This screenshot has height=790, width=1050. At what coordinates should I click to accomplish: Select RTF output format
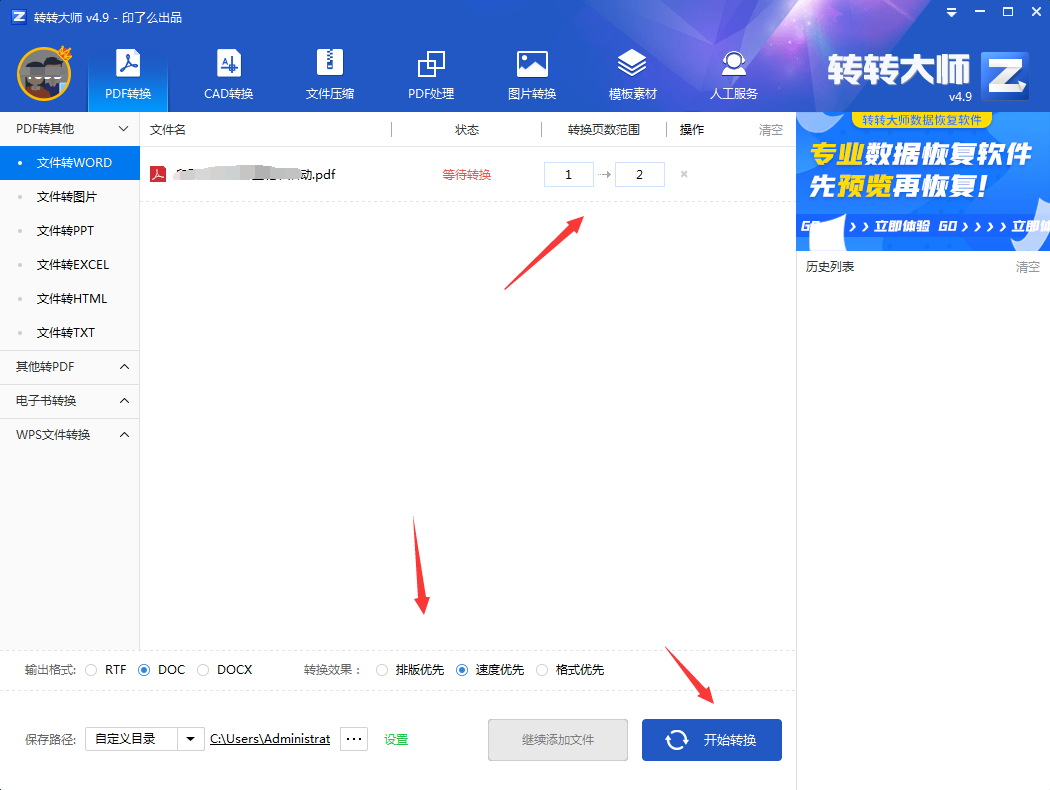tap(92, 669)
